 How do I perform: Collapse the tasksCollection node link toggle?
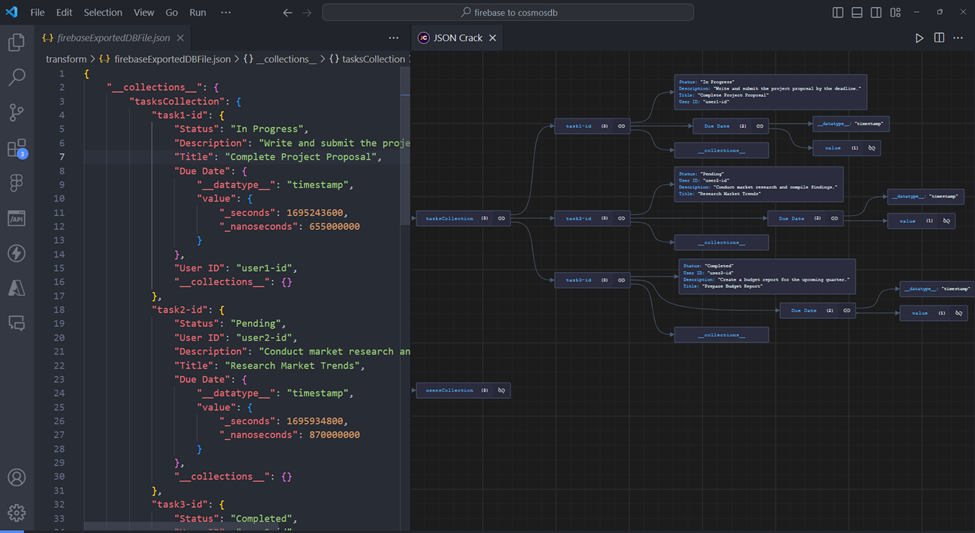(x=501, y=218)
